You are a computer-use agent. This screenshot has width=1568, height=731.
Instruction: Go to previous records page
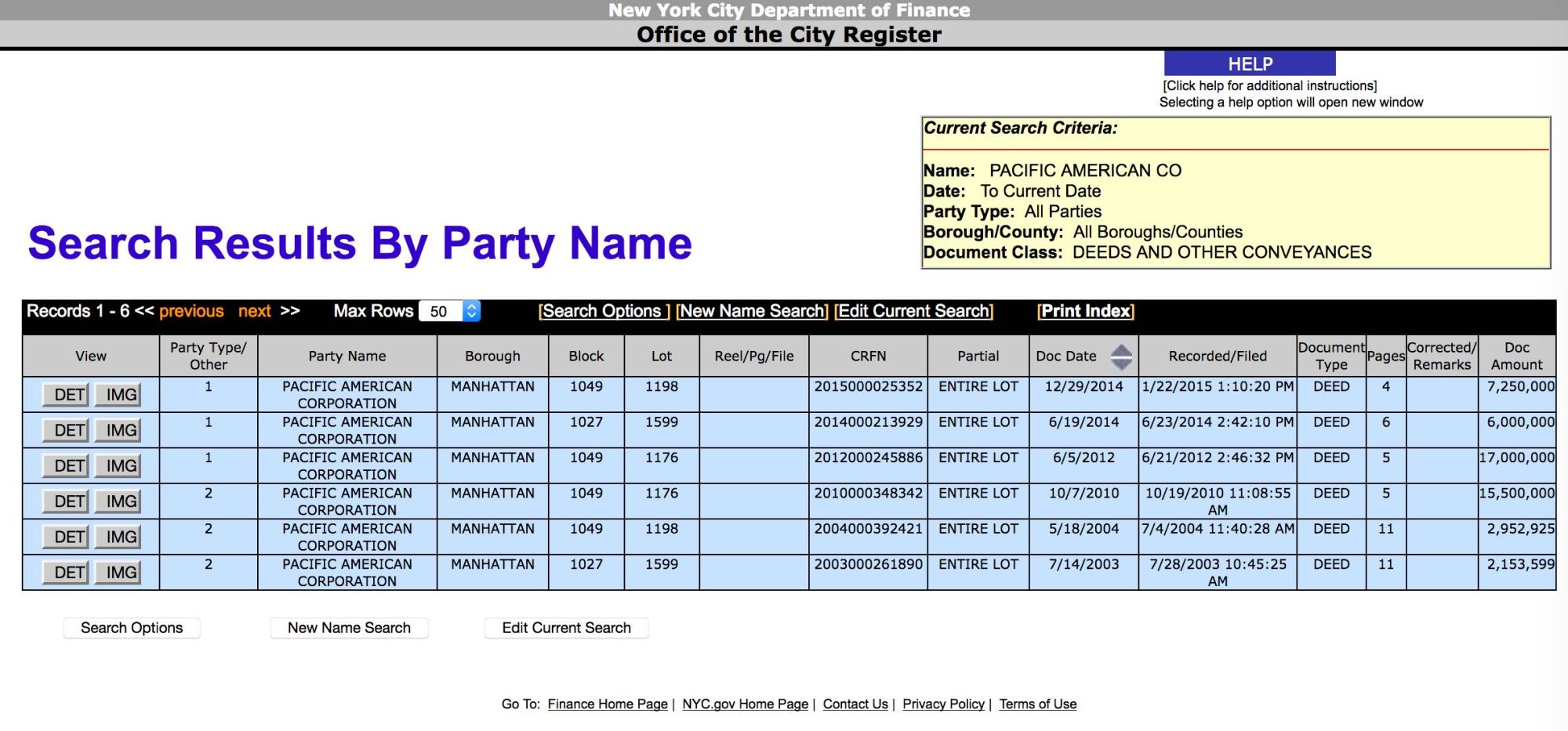click(x=191, y=311)
